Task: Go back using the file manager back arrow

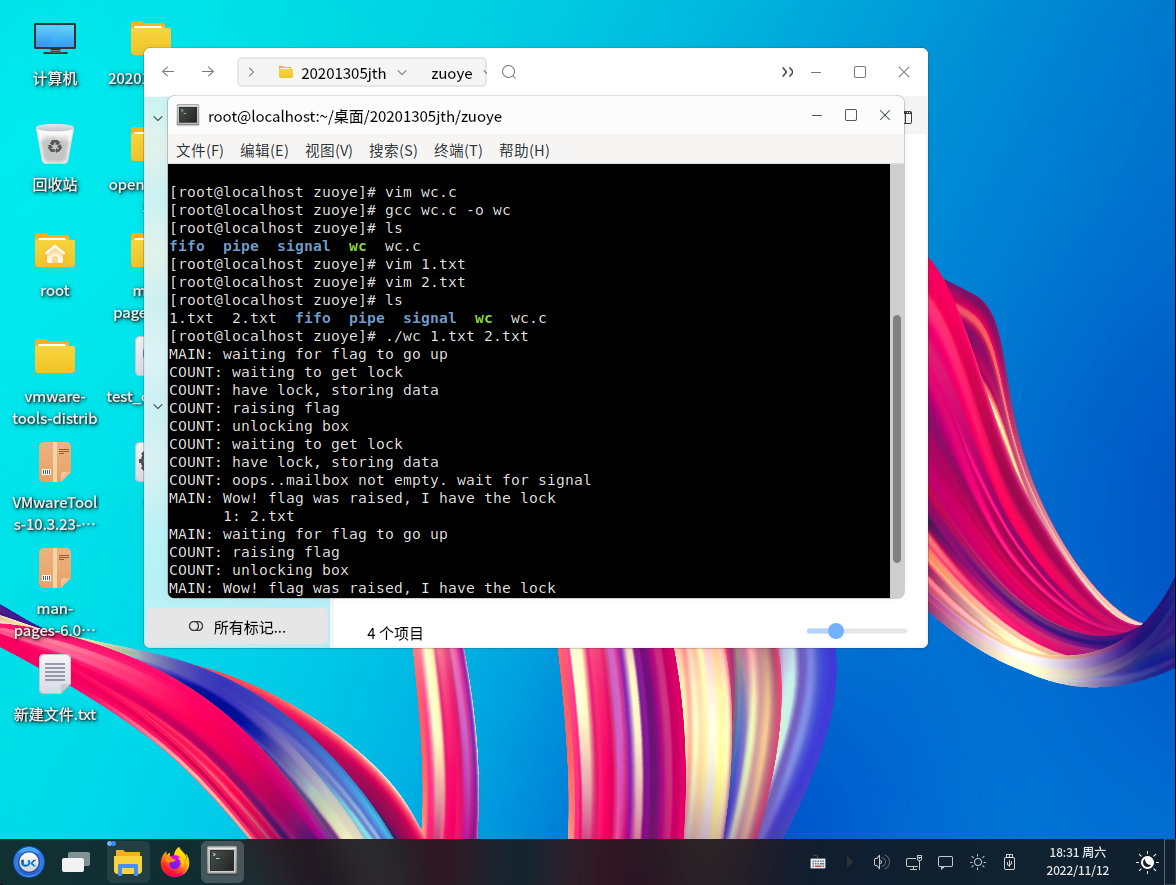Action: pyautogui.click(x=168, y=72)
